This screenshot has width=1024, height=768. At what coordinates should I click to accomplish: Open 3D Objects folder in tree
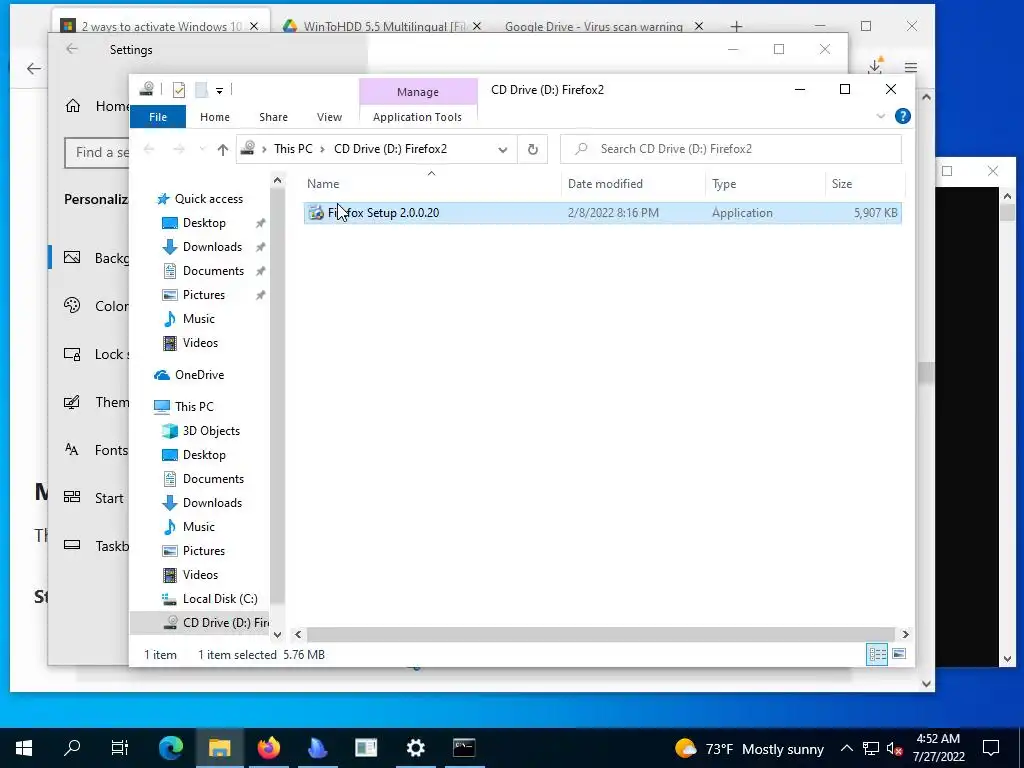click(211, 431)
